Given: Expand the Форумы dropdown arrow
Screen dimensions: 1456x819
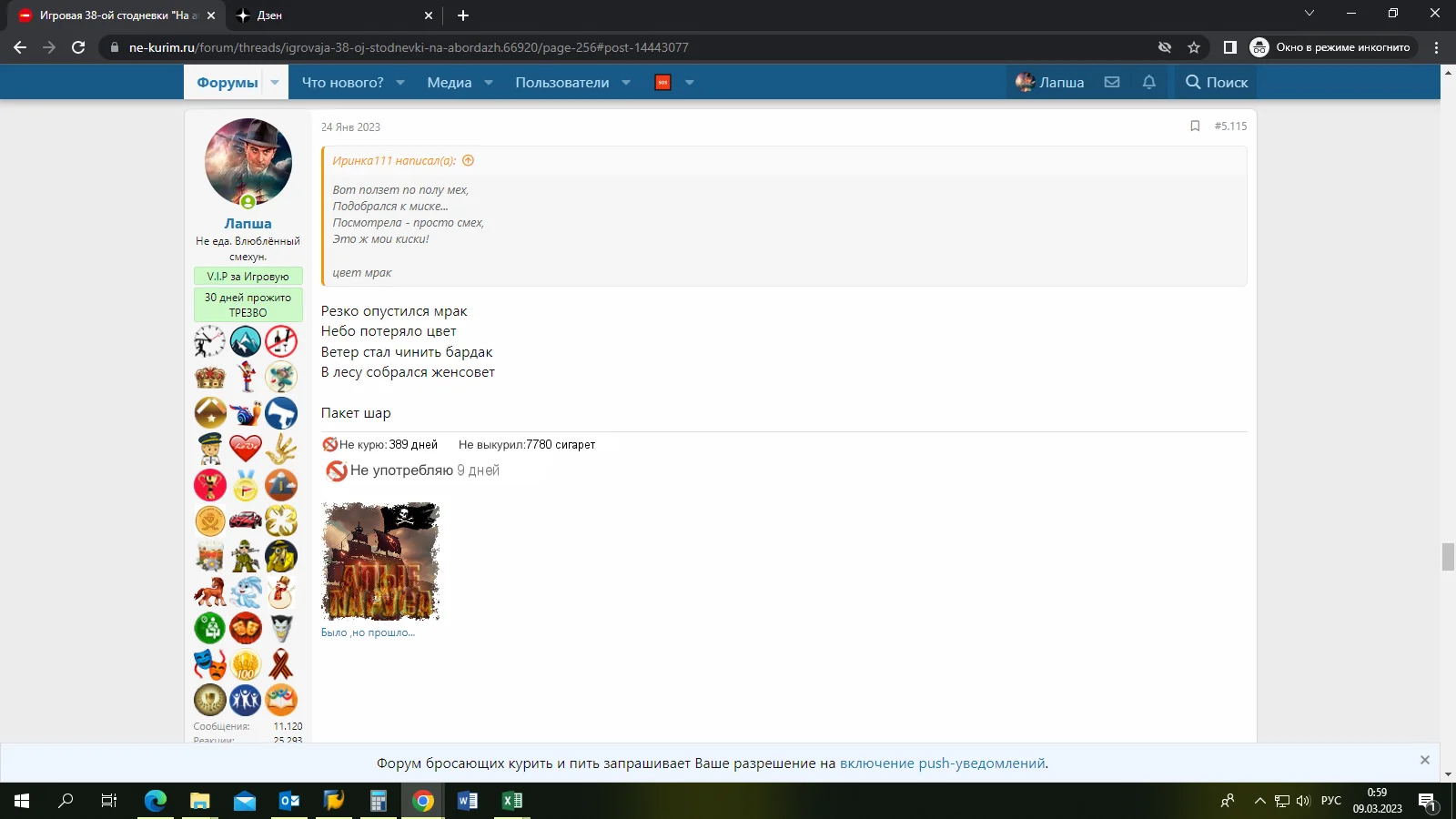Looking at the screenshot, I should (x=275, y=82).
